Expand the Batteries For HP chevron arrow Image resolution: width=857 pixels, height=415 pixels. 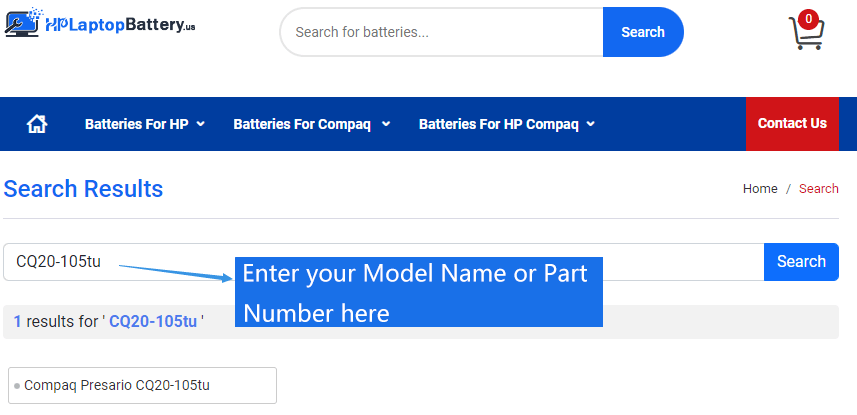(x=201, y=124)
